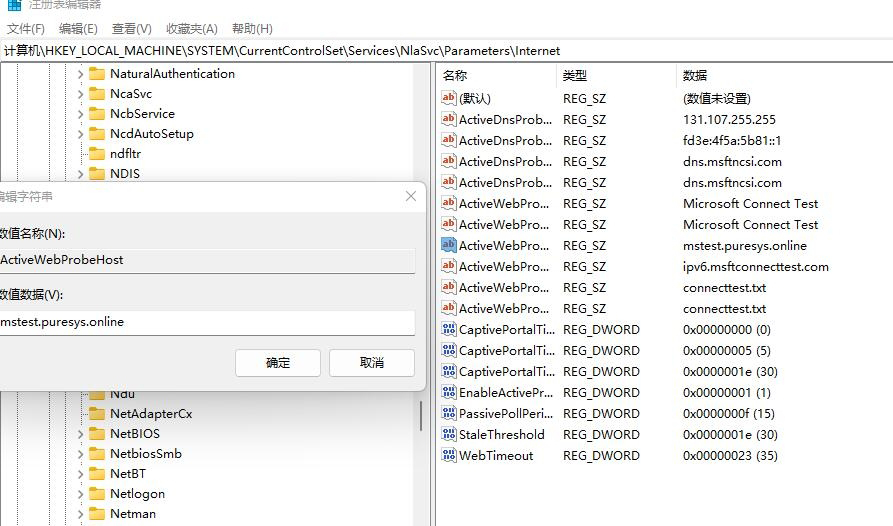Viewport: 893px width, 526px height.
Task: Select the WebTimeout DWORD value icon
Action: coord(448,456)
